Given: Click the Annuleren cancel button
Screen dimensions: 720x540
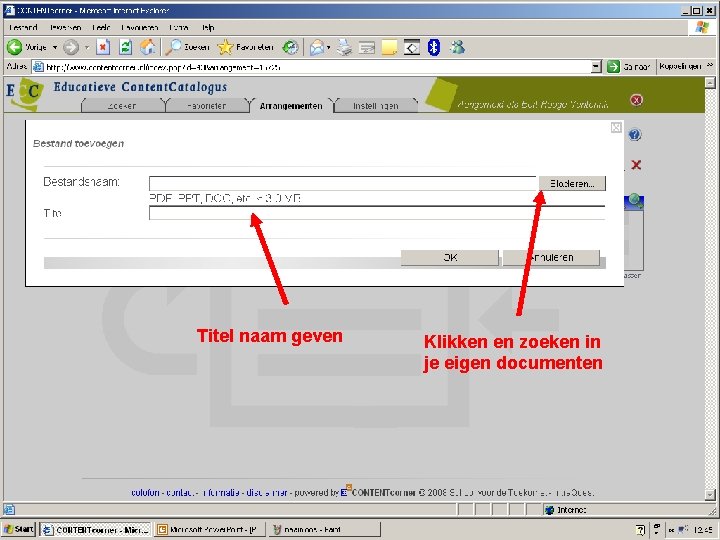Looking at the screenshot, I should pyautogui.click(x=551, y=258).
